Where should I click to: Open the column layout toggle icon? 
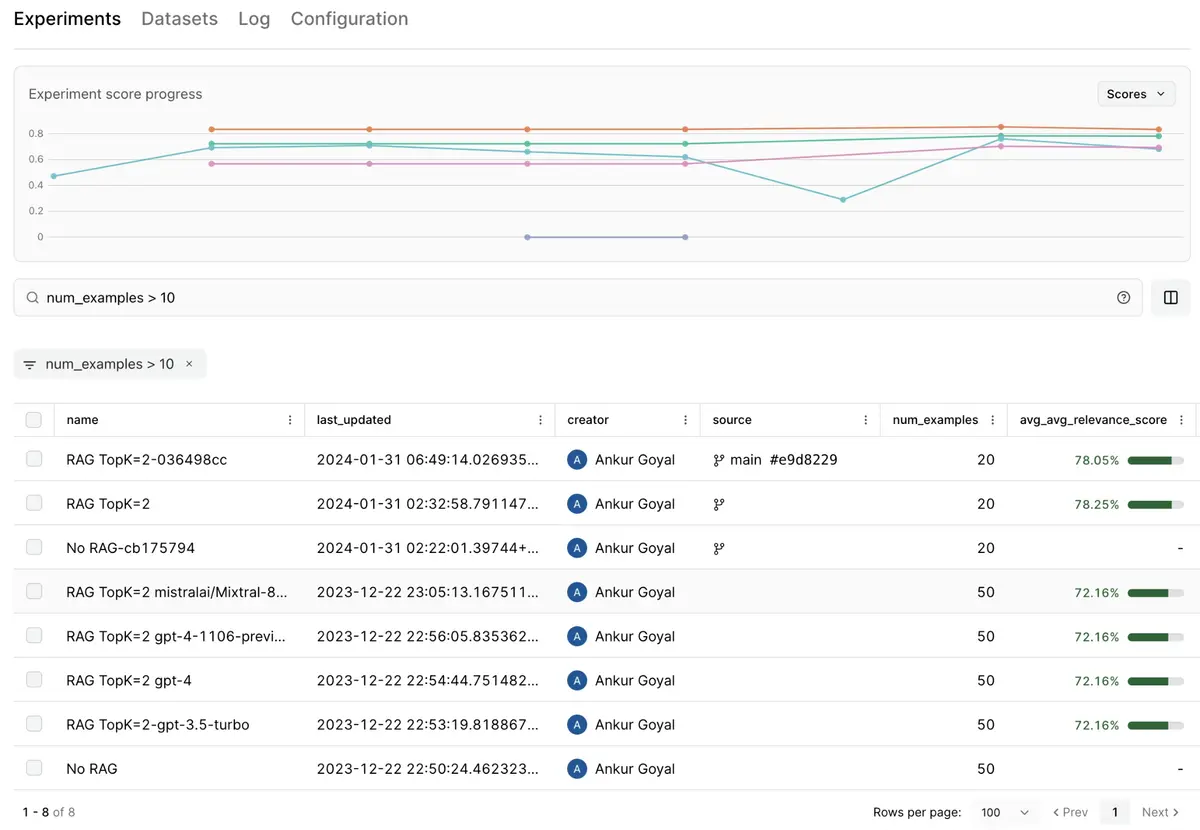[1171, 297]
